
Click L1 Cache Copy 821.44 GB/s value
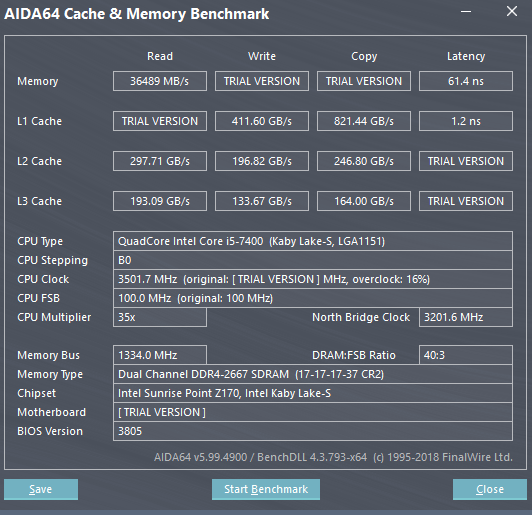364,121
